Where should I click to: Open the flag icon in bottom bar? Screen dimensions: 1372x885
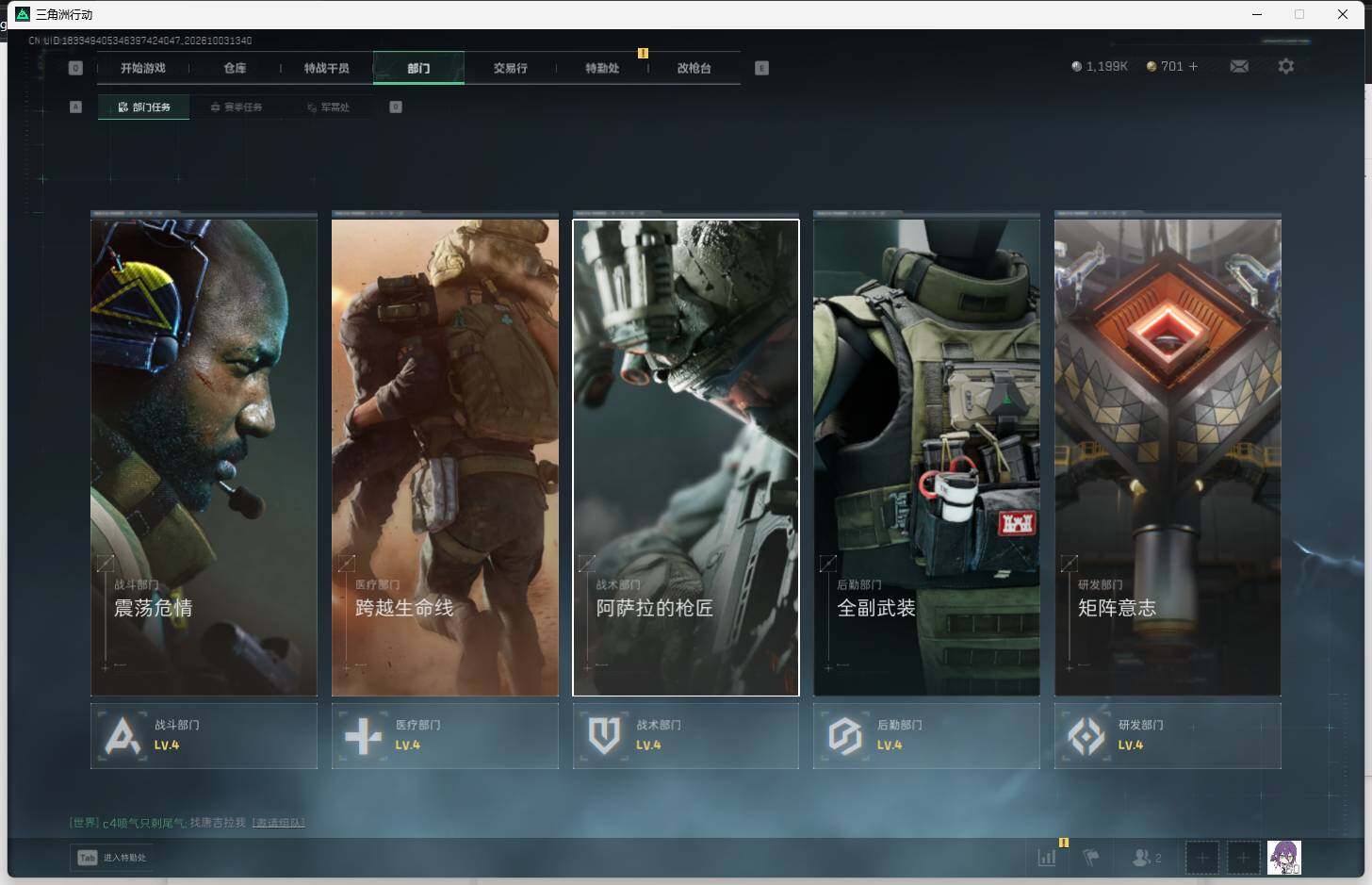[x=1091, y=858]
